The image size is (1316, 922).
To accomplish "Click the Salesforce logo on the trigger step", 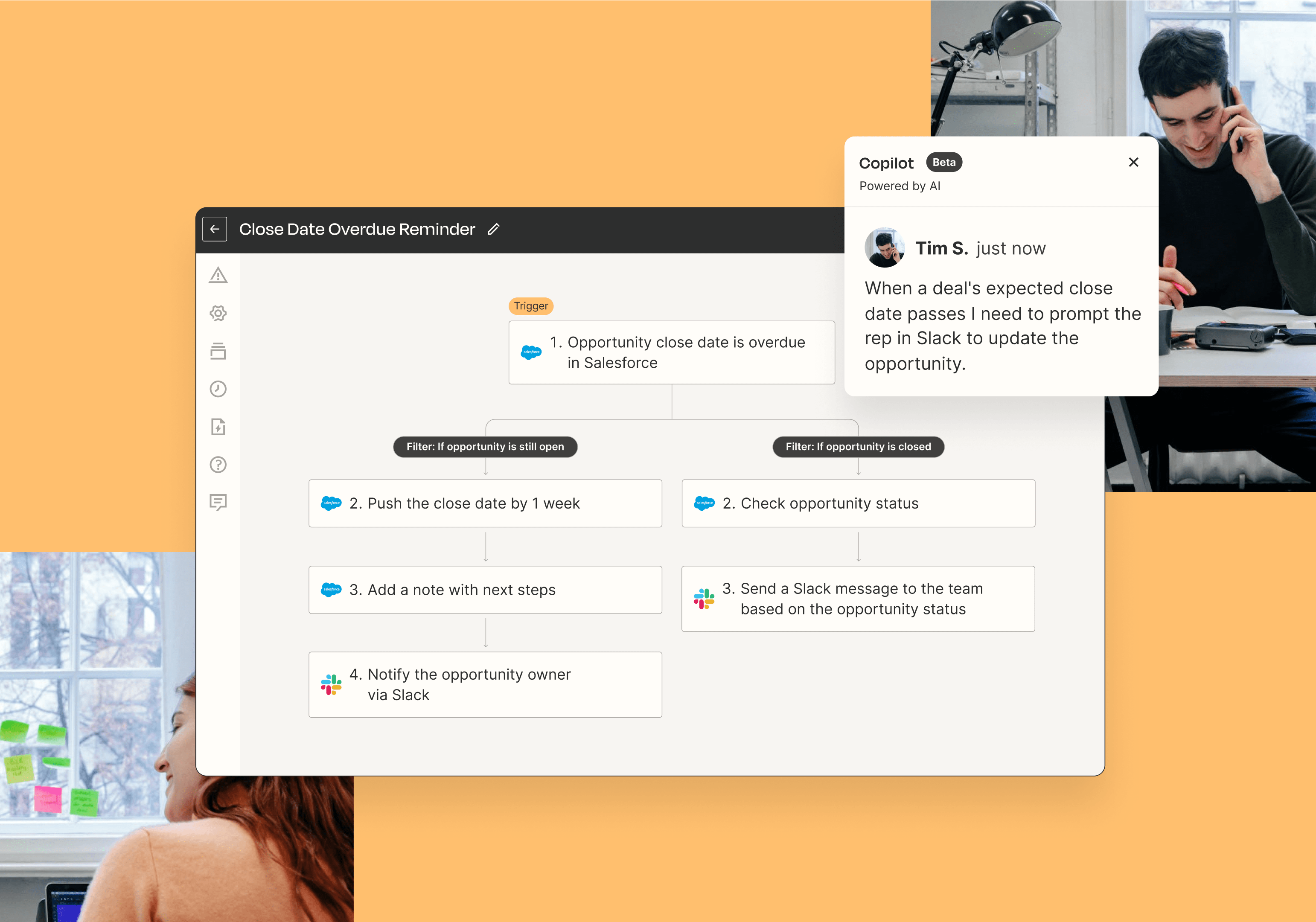I will pos(531,352).
